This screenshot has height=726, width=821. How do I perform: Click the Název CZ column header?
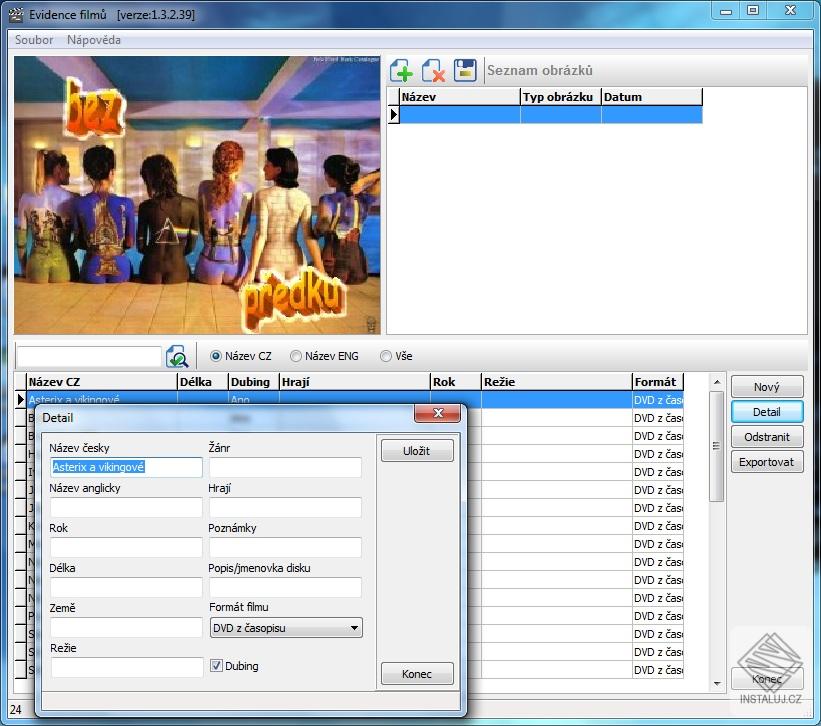[102, 382]
